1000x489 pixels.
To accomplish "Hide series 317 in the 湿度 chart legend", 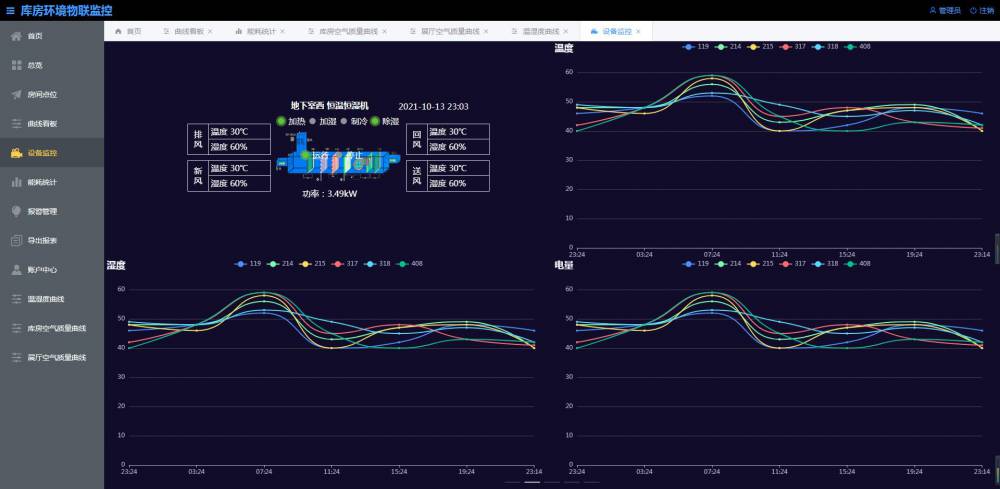I will click(344, 264).
